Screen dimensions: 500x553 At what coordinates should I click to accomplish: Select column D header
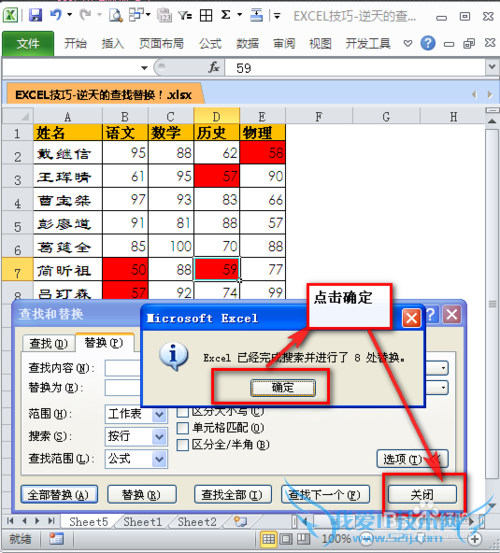(217, 116)
